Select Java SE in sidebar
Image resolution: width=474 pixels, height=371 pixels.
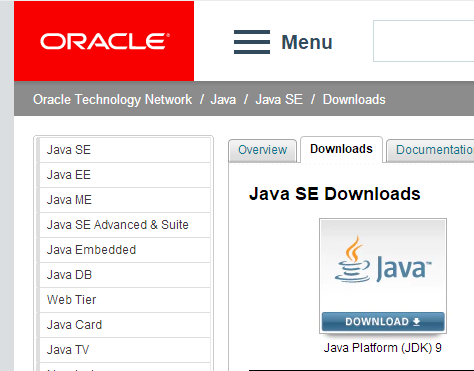click(125, 150)
